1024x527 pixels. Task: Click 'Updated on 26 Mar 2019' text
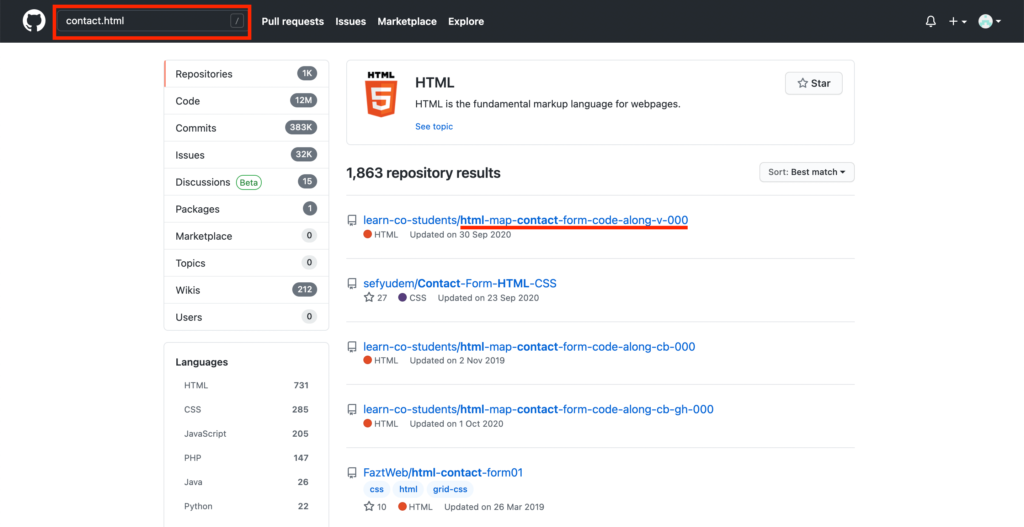tap(494, 507)
